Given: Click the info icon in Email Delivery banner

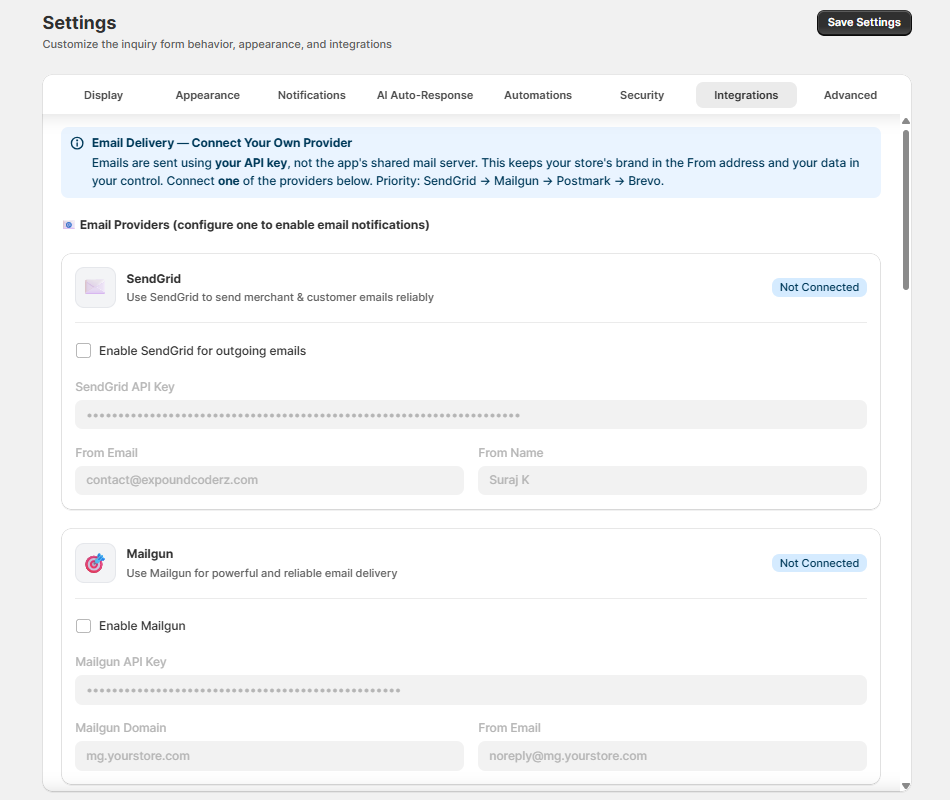Looking at the screenshot, I should 77,143.
